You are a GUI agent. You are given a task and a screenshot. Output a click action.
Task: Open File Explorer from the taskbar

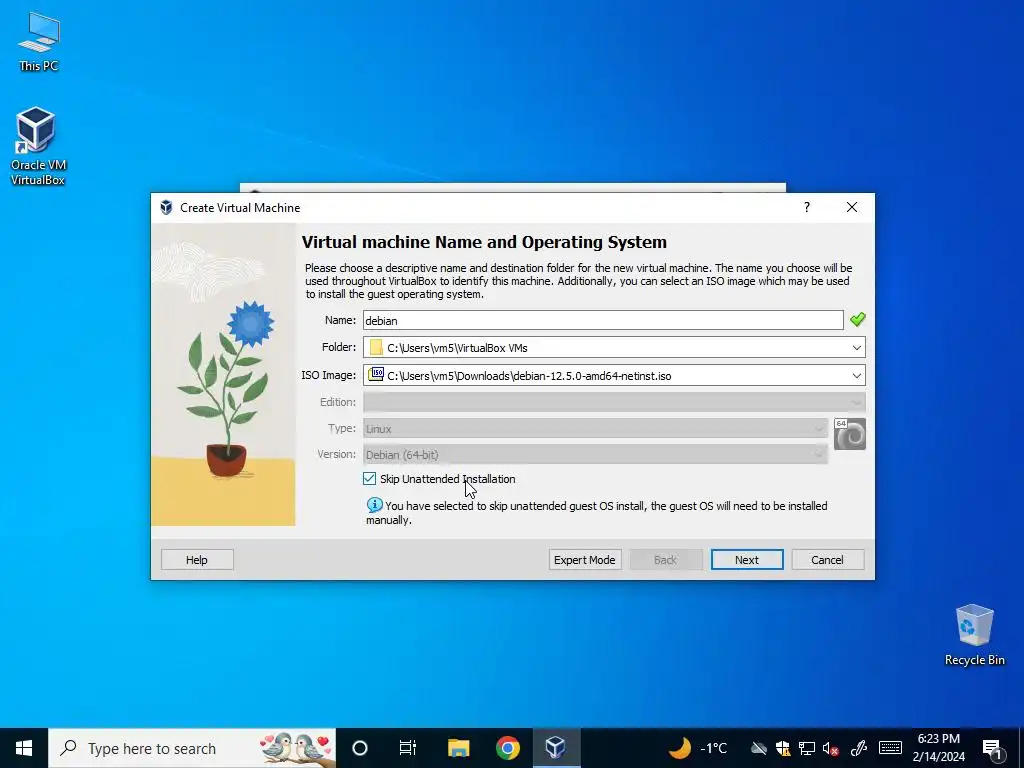458,748
